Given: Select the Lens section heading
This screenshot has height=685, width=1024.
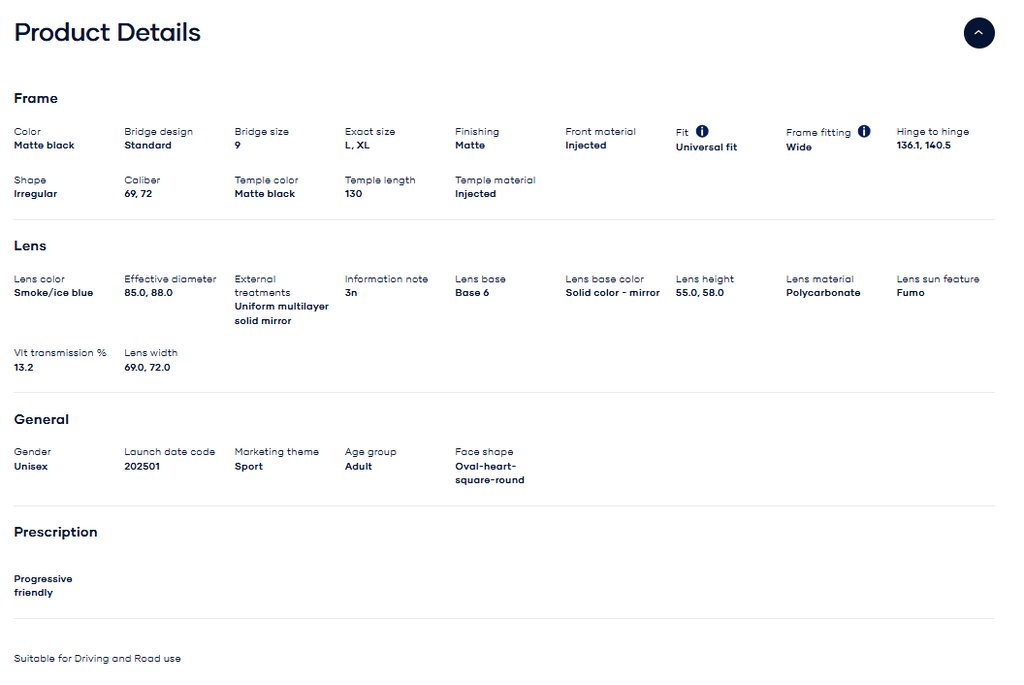Looking at the screenshot, I should [30, 246].
